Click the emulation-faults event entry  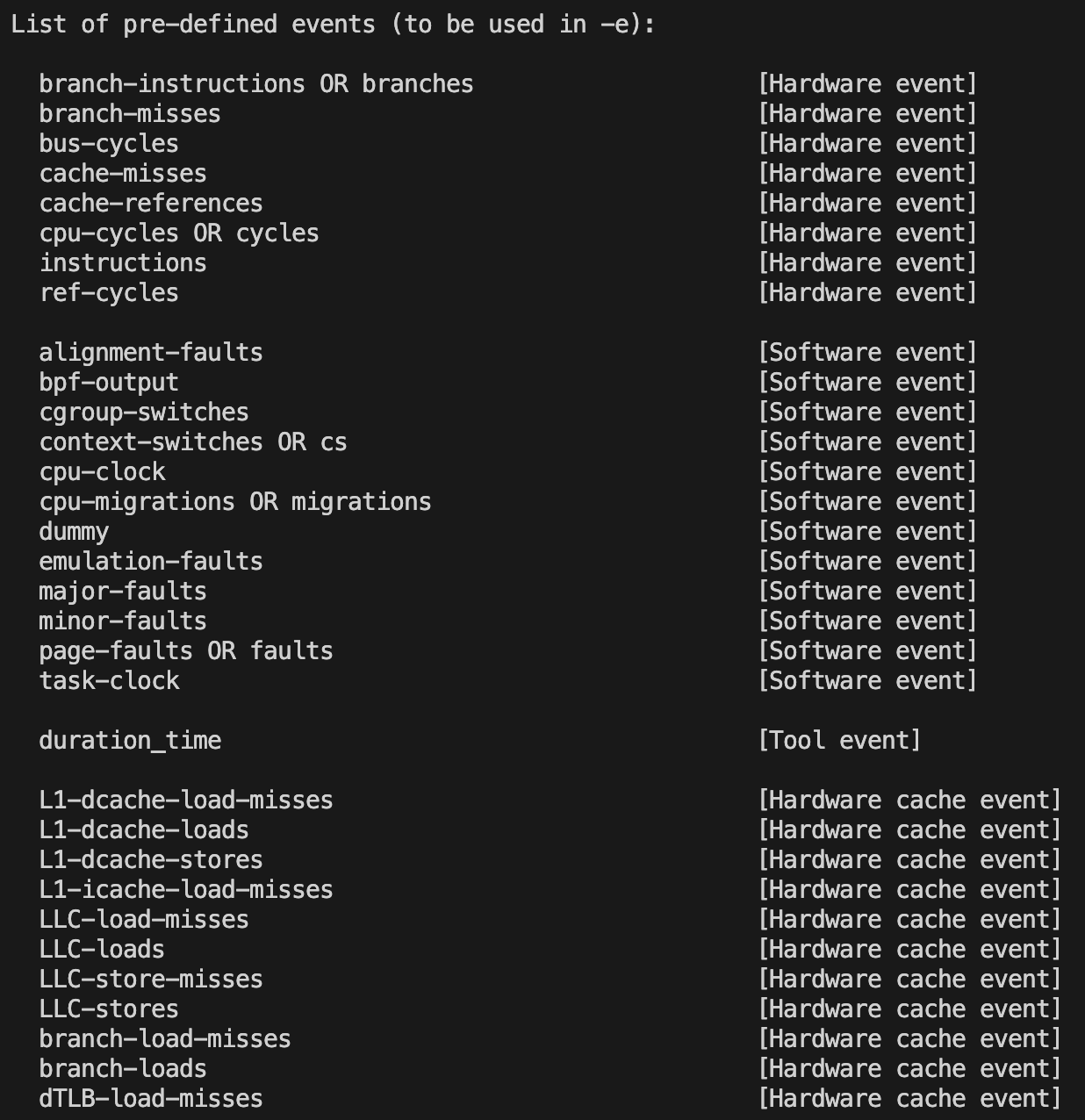click(x=150, y=562)
